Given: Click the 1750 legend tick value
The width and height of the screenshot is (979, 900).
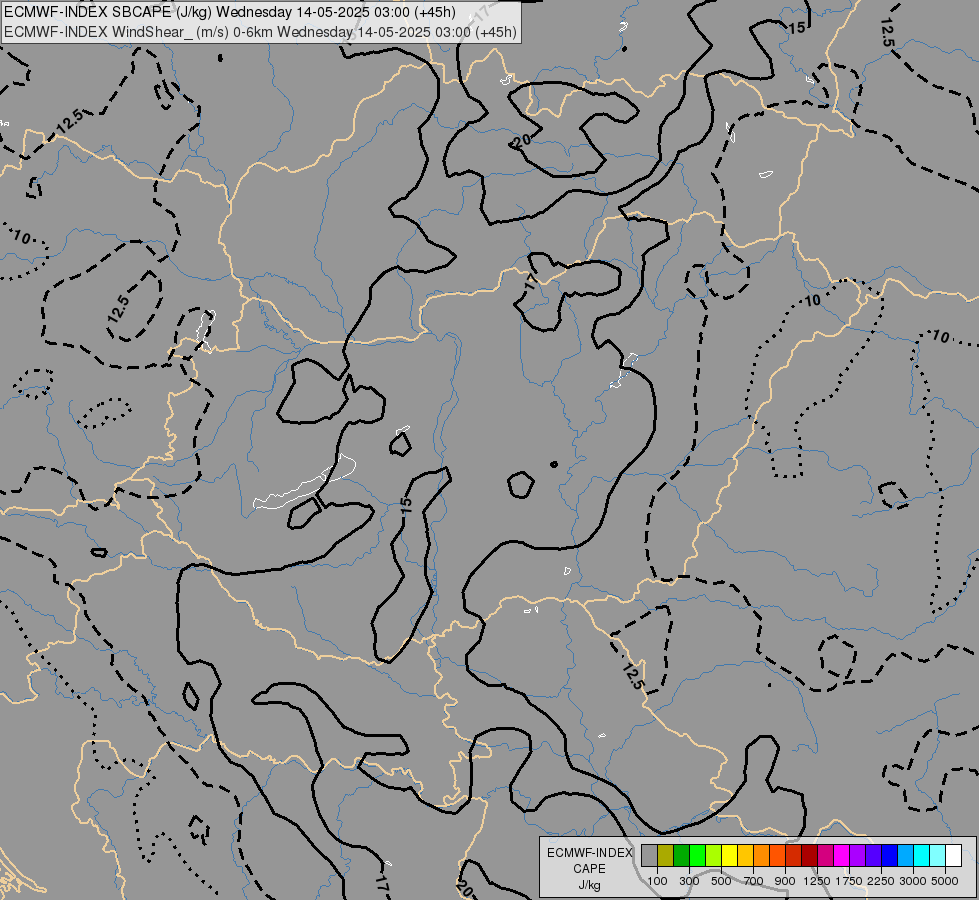Looking at the screenshot, I should (849, 881).
